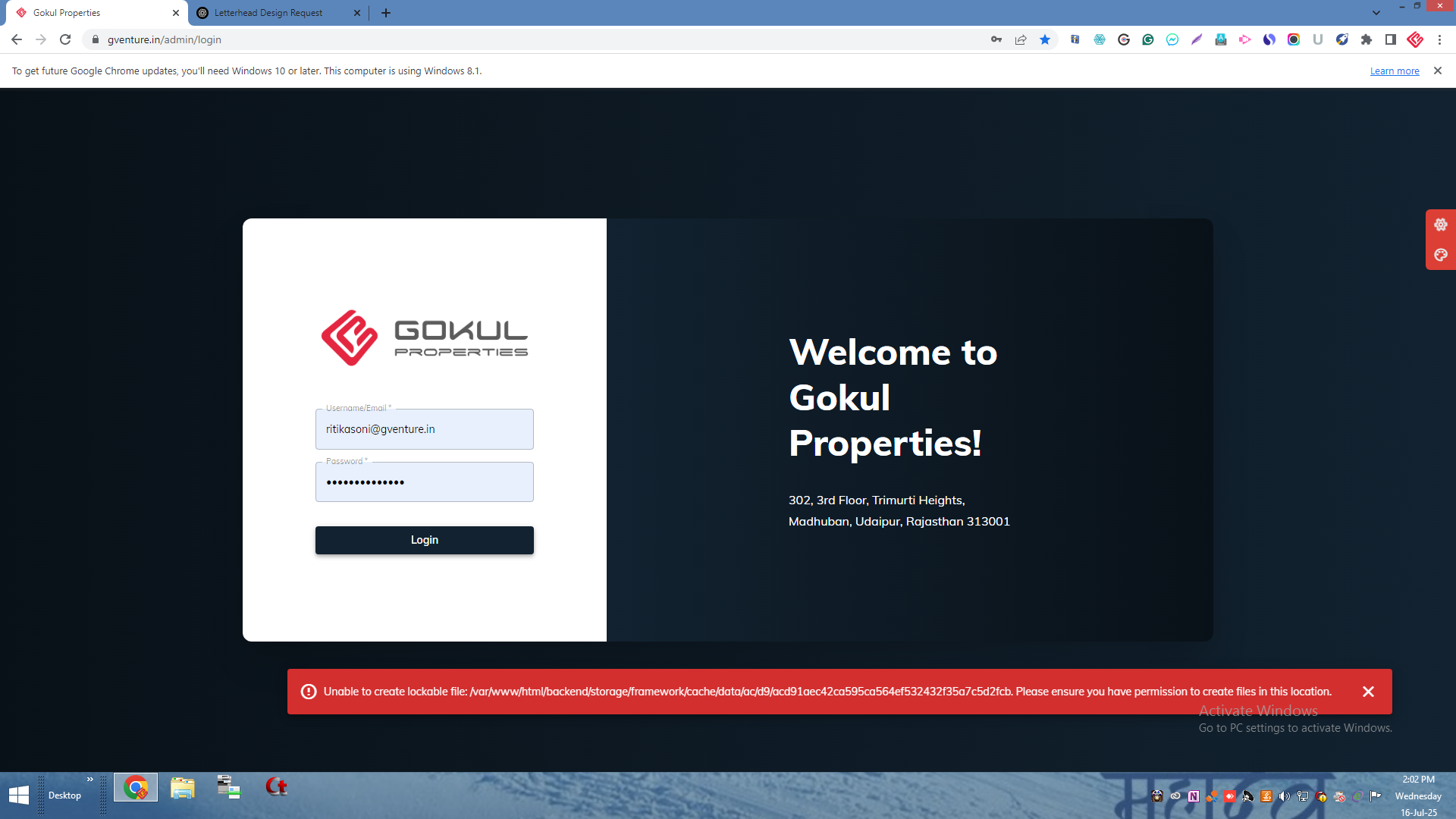
Task: Open the palette theme side button
Action: (1441, 255)
